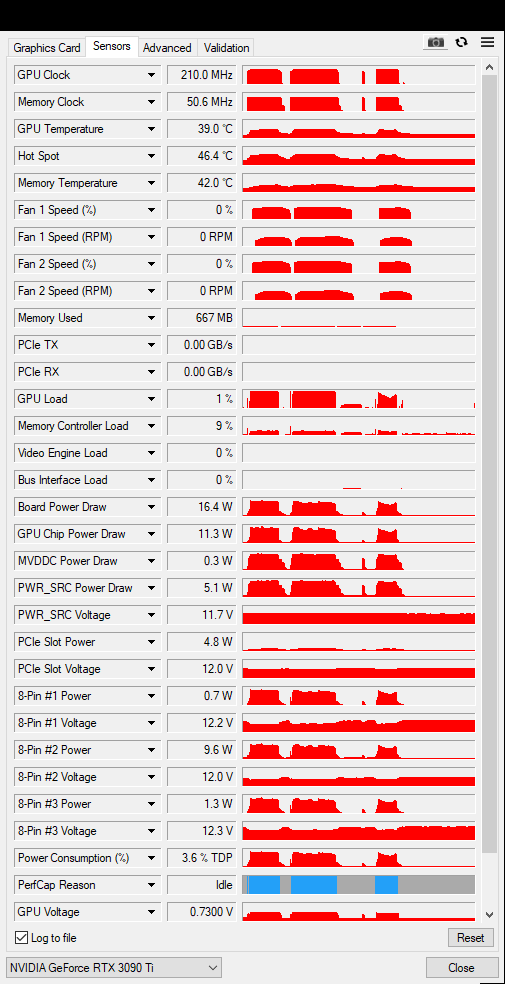Click the 667 MB Memory Used value
This screenshot has width=505, height=984.
pyautogui.click(x=201, y=318)
